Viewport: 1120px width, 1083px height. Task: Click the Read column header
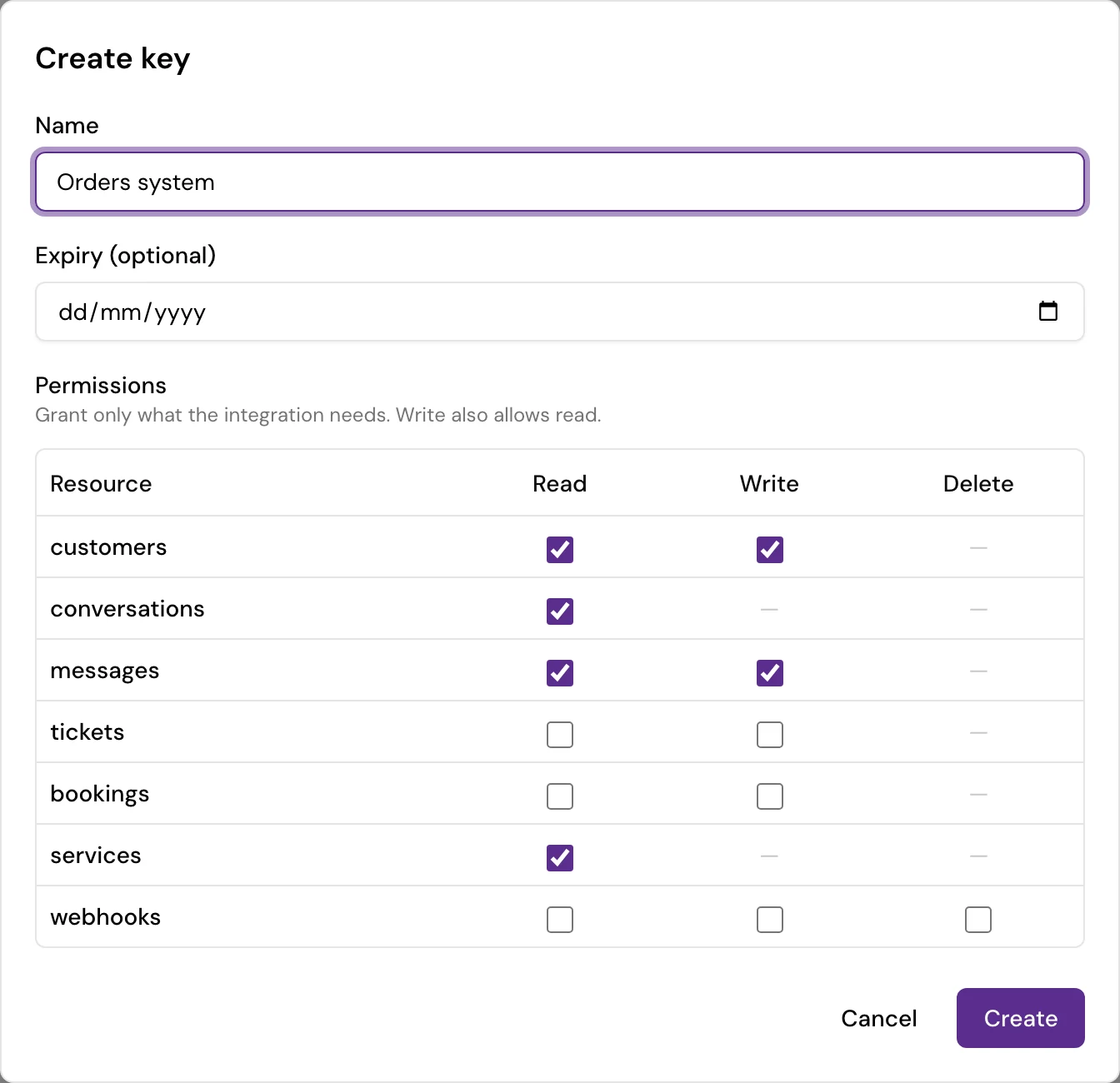560,484
